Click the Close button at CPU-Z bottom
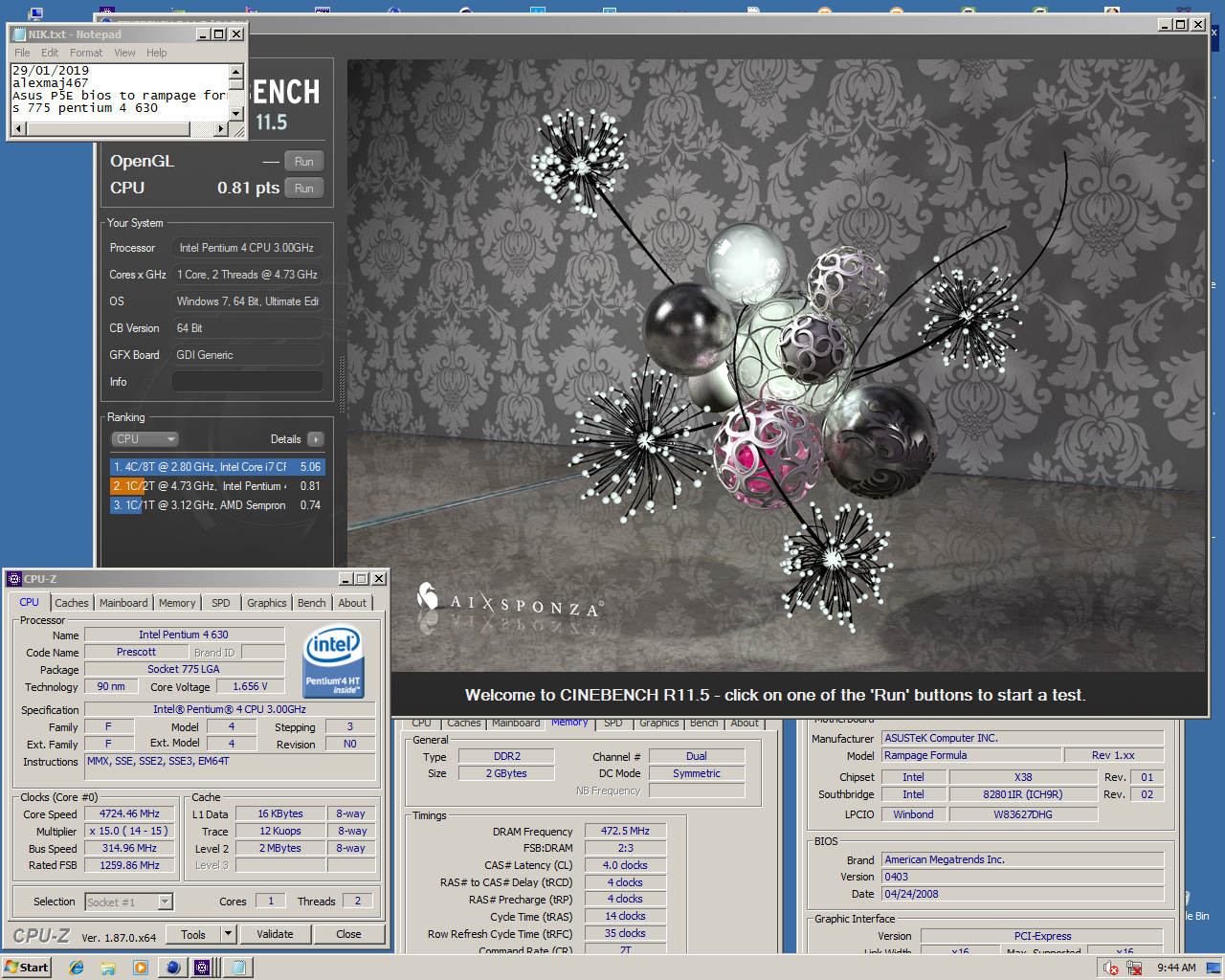1225x980 pixels. tap(348, 934)
